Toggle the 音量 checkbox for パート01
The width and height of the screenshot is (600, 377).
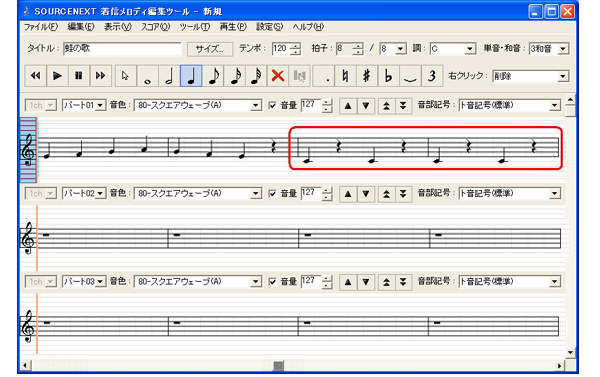(x=272, y=105)
